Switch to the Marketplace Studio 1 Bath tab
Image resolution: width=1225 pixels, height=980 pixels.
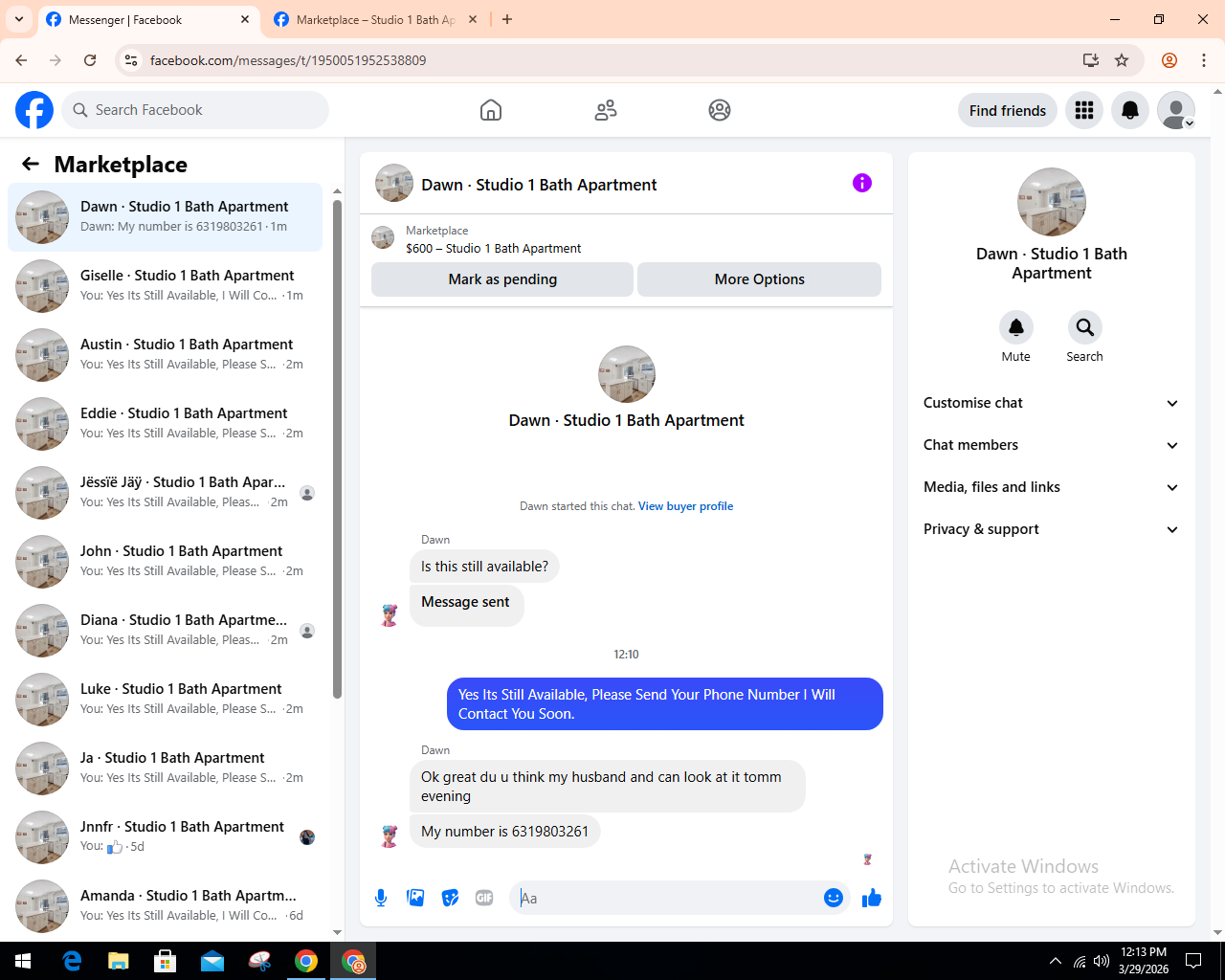376,20
